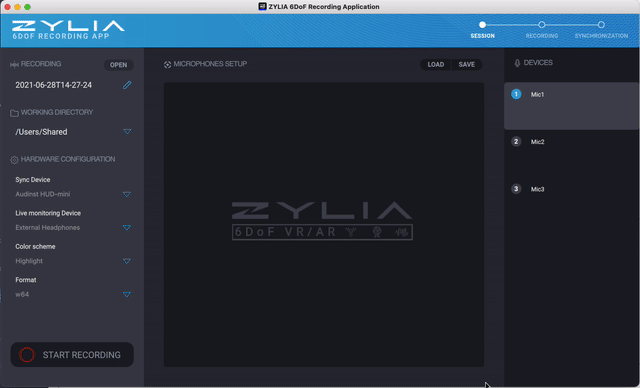Click the app icon in title bar
This screenshot has width=640, height=388.
click(262, 7)
